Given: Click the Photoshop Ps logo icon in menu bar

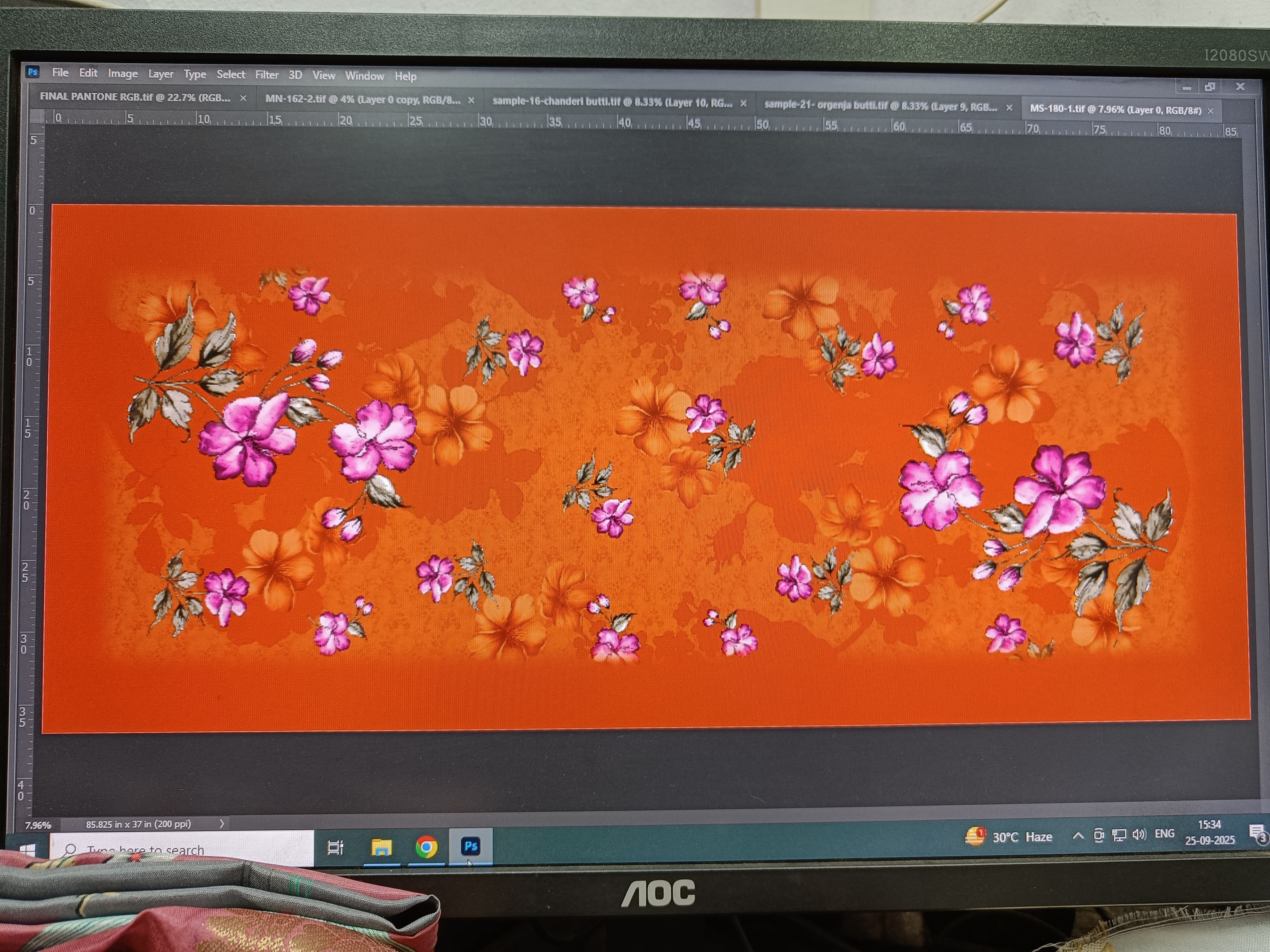Looking at the screenshot, I should (x=33, y=72).
